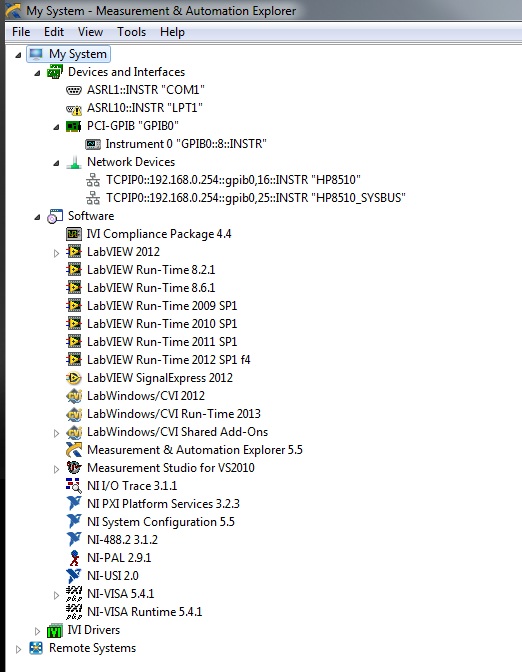The width and height of the screenshot is (522, 672).
Task: Select the gpib0,25 "HP8510_SYSBUS" resource
Action: click(x=255, y=198)
